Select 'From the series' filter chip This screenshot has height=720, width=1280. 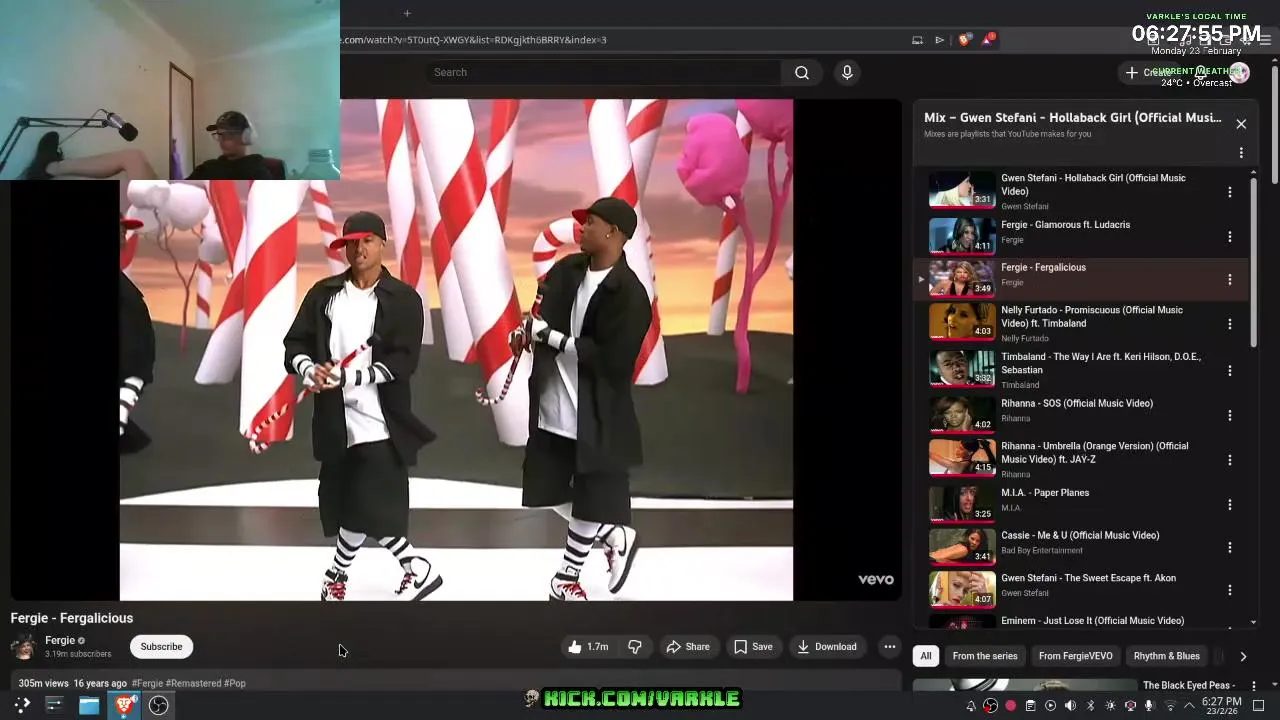click(985, 656)
